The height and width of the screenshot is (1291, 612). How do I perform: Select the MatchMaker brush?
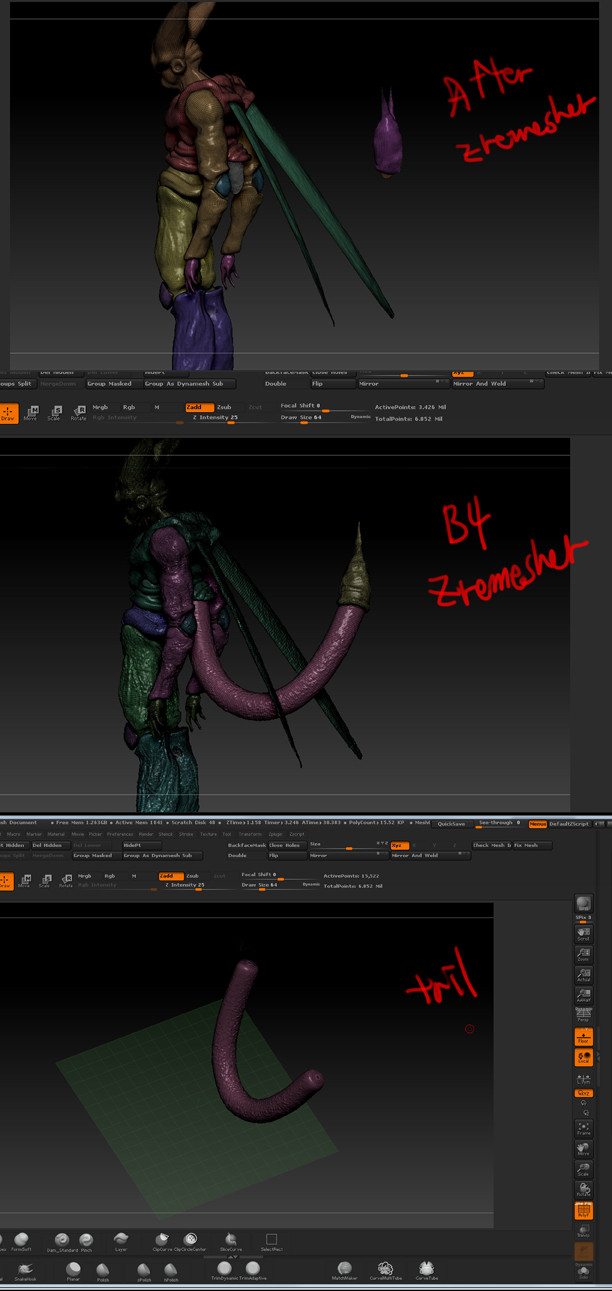[x=344, y=1270]
